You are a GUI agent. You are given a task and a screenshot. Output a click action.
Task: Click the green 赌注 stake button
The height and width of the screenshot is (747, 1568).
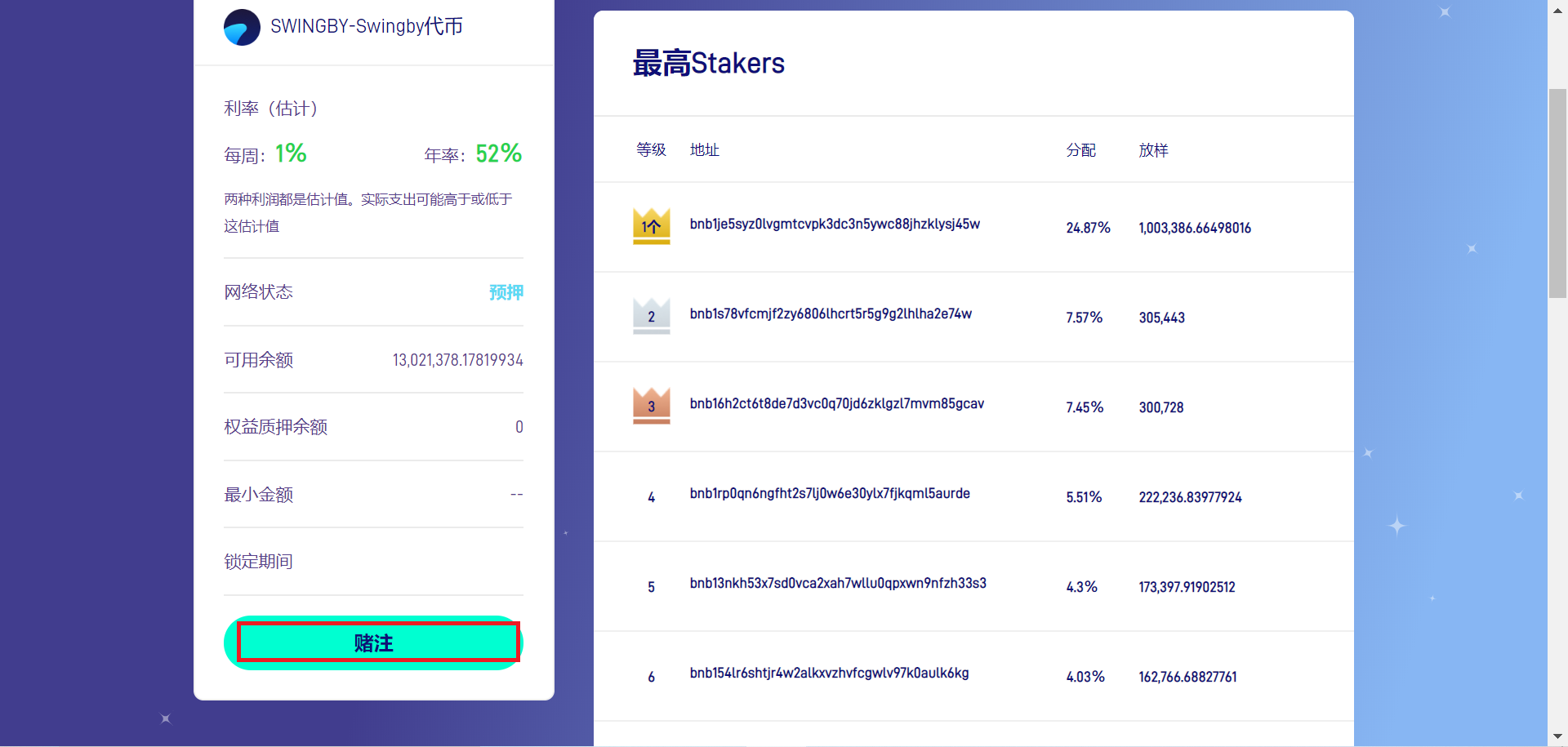pos(373,643)
